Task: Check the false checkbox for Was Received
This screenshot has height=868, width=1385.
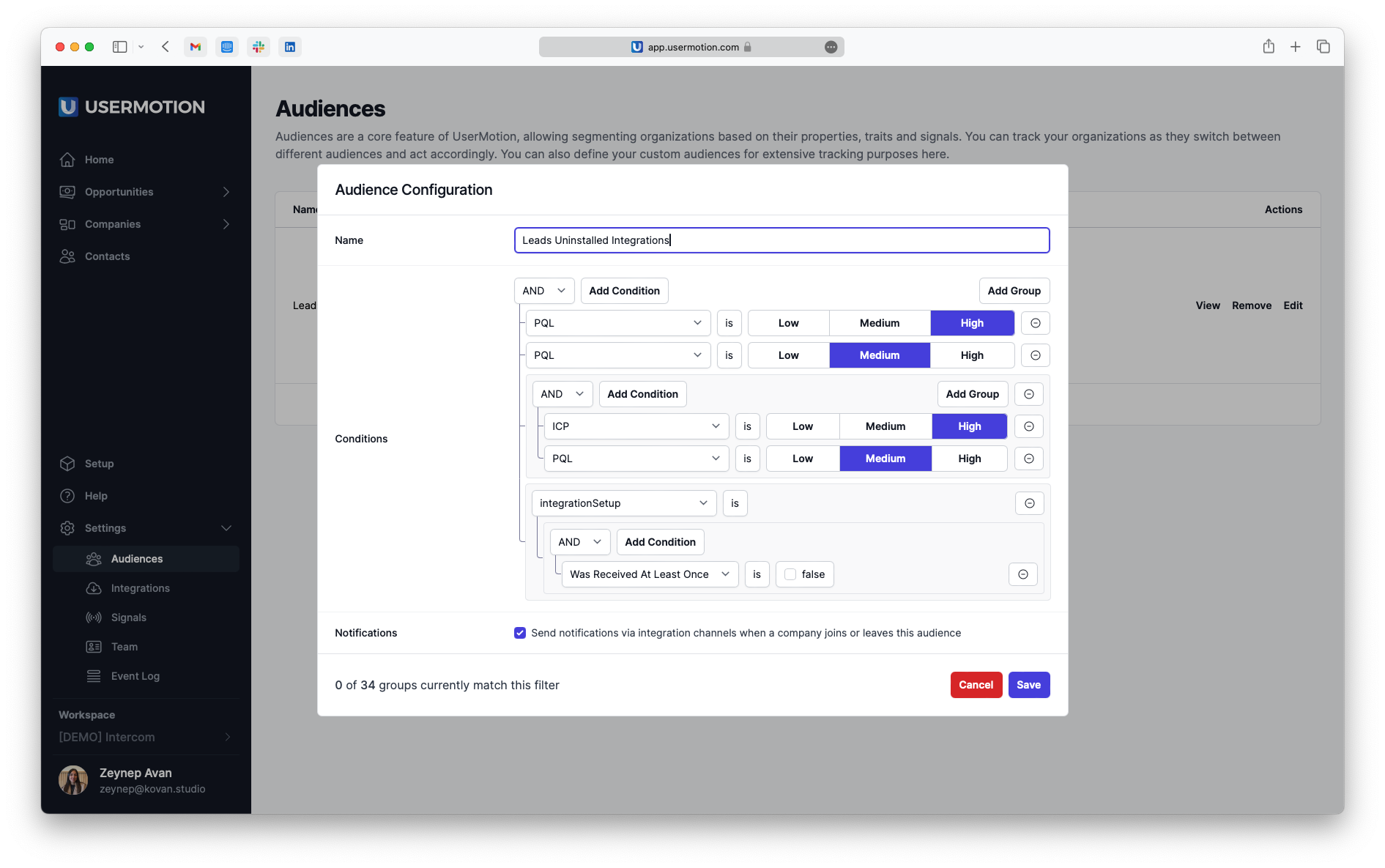Action: pyautogui.click(x=790, y=574)
